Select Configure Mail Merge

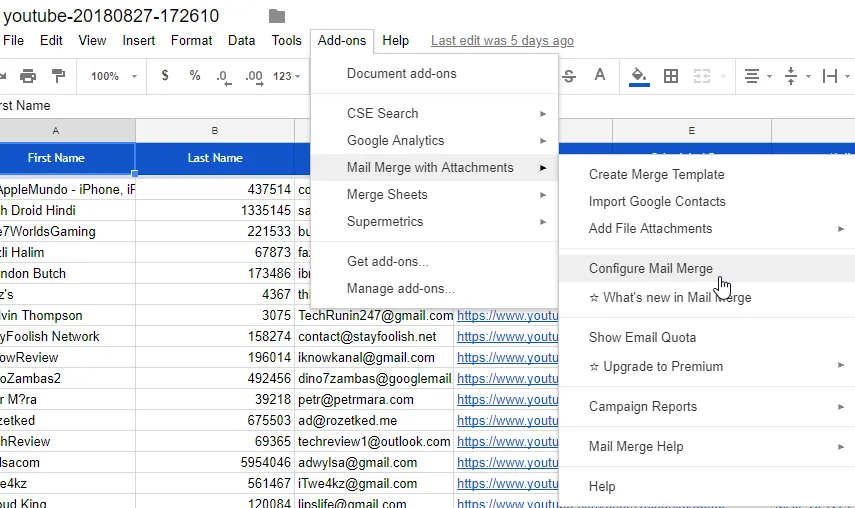point(707,269)
